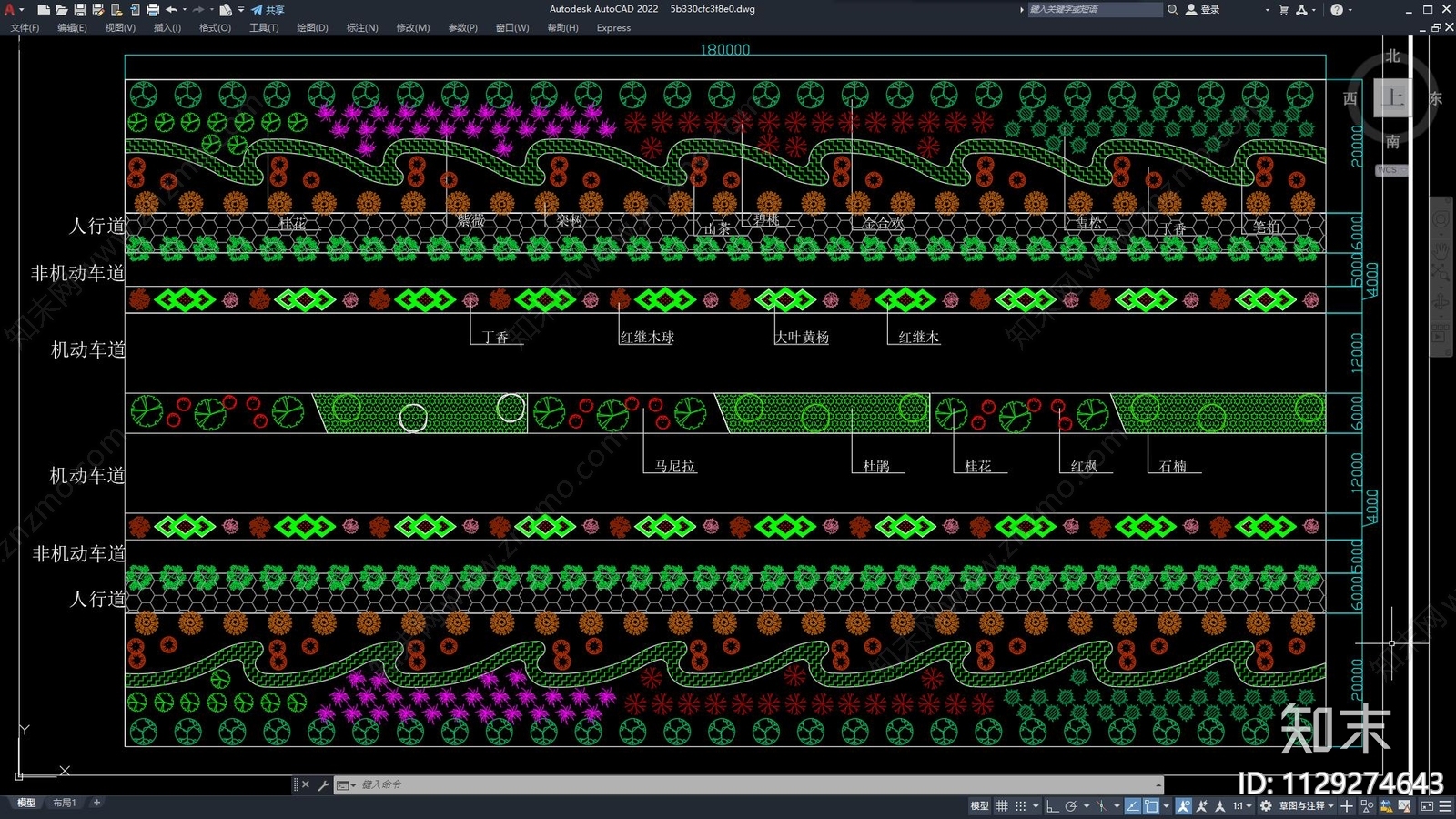The image size is (1456, 819).
Task: Click the customization hamburger icon in status bar
Action: click(x=1445, y=806)
